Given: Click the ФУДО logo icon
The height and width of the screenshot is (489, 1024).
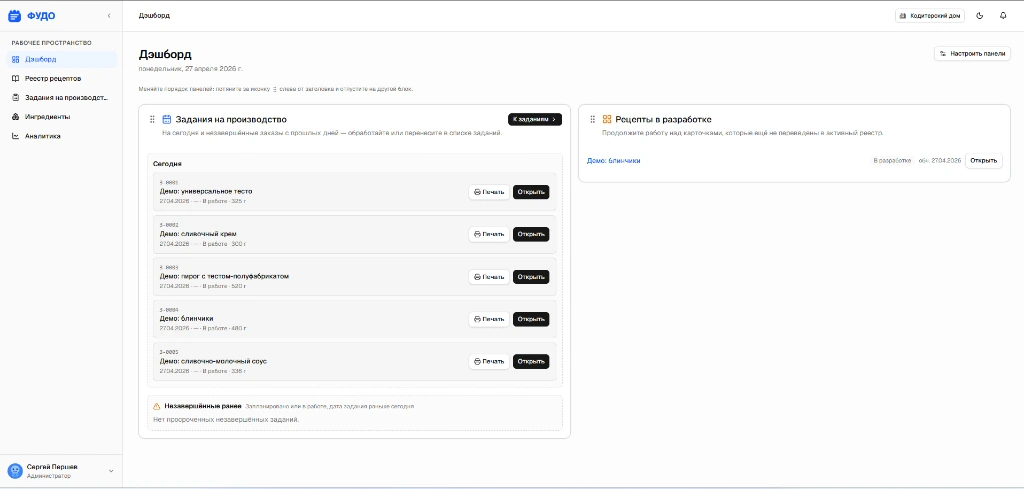Looking at the screenshot, I should (x=14, y=16).
